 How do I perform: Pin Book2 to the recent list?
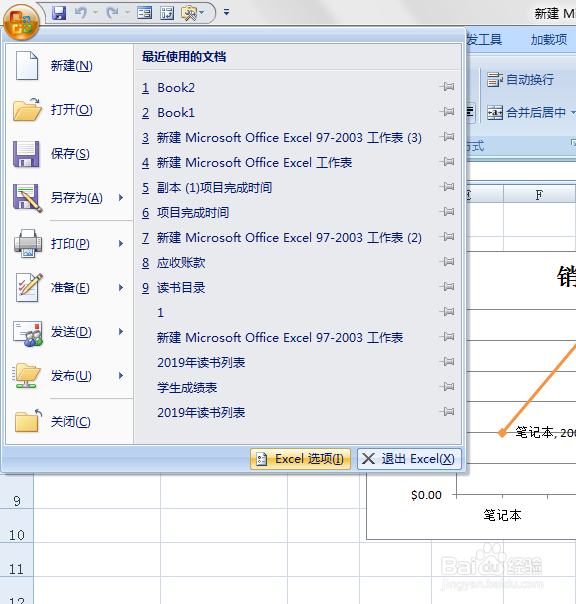447,87
